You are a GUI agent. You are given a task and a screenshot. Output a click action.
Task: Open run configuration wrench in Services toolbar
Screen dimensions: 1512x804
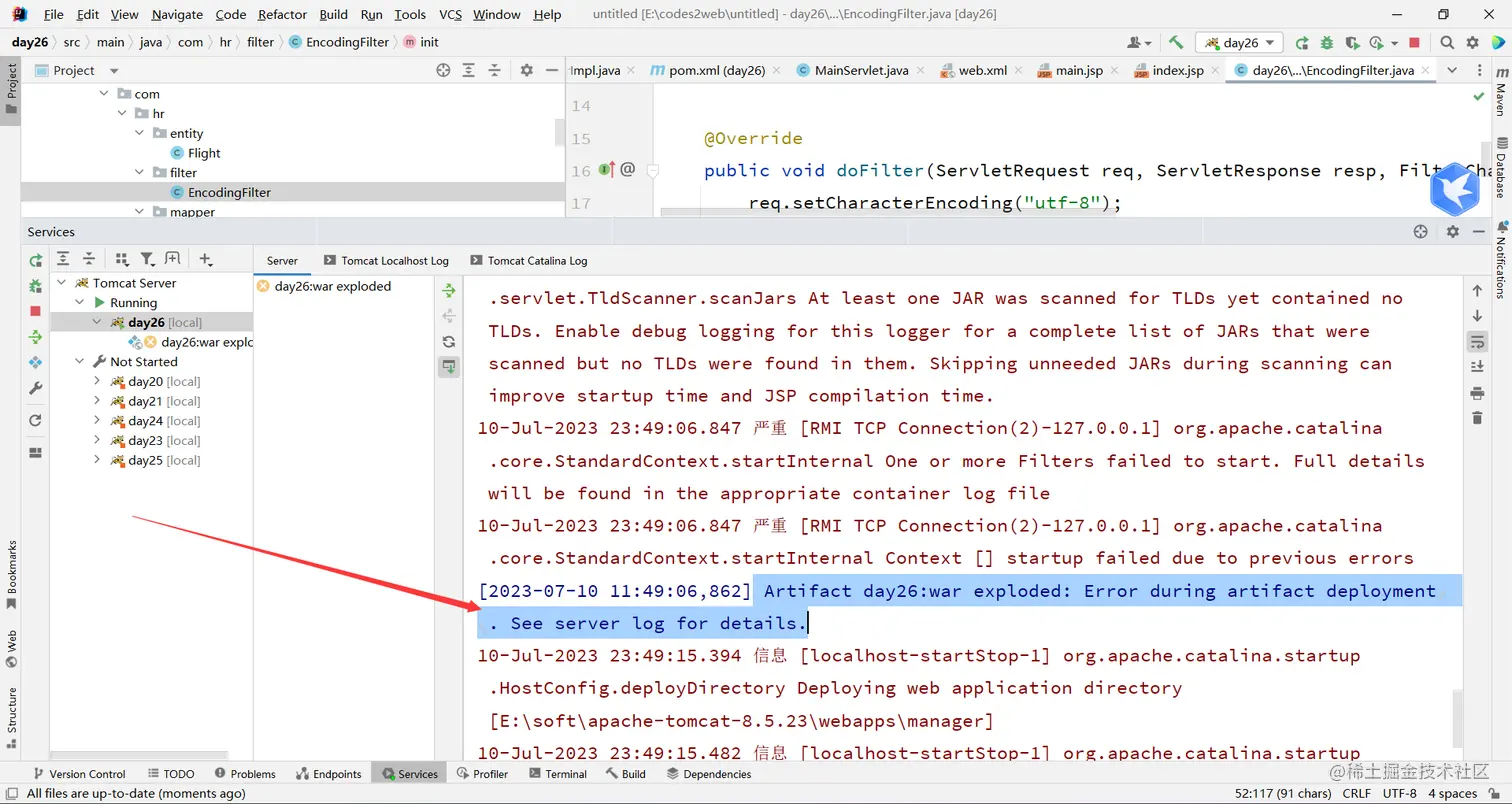coord(36,388)
